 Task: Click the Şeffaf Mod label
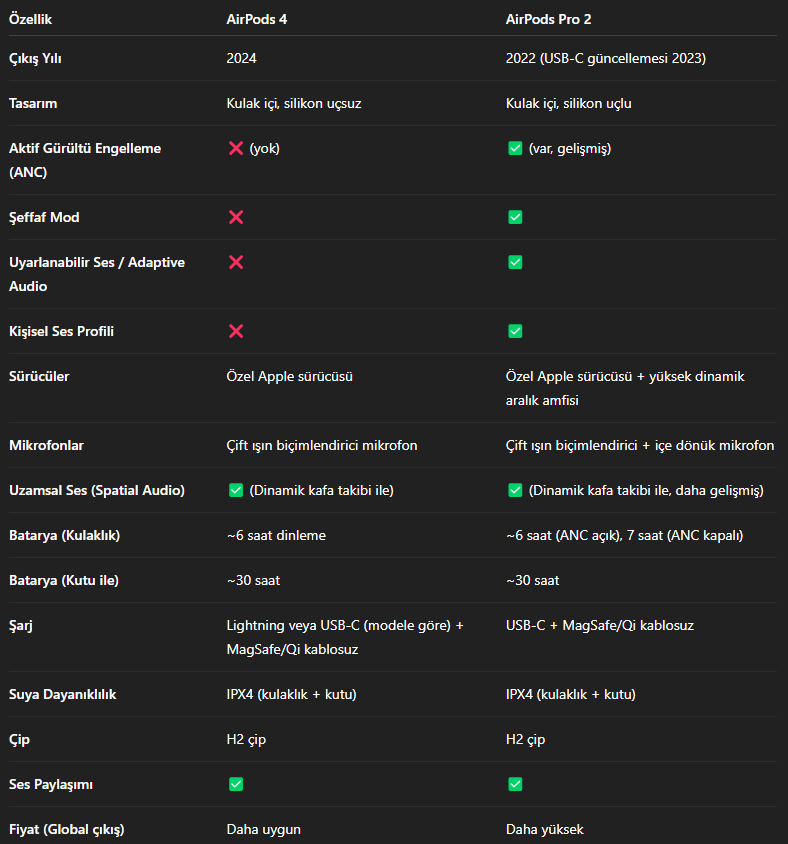click(x=44, y=217)
